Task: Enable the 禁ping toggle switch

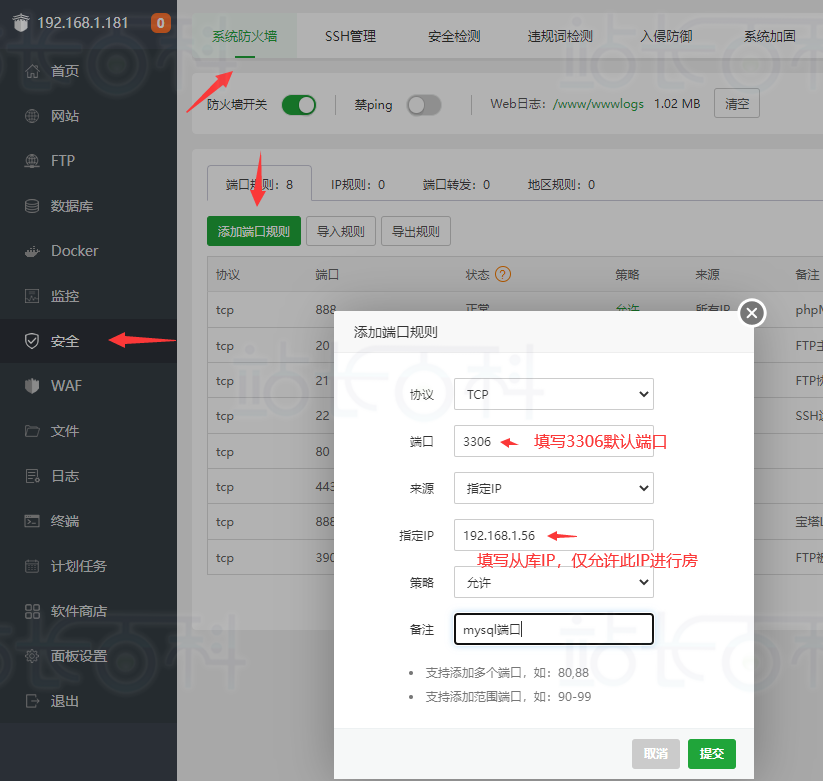Action: pos(423,105)
